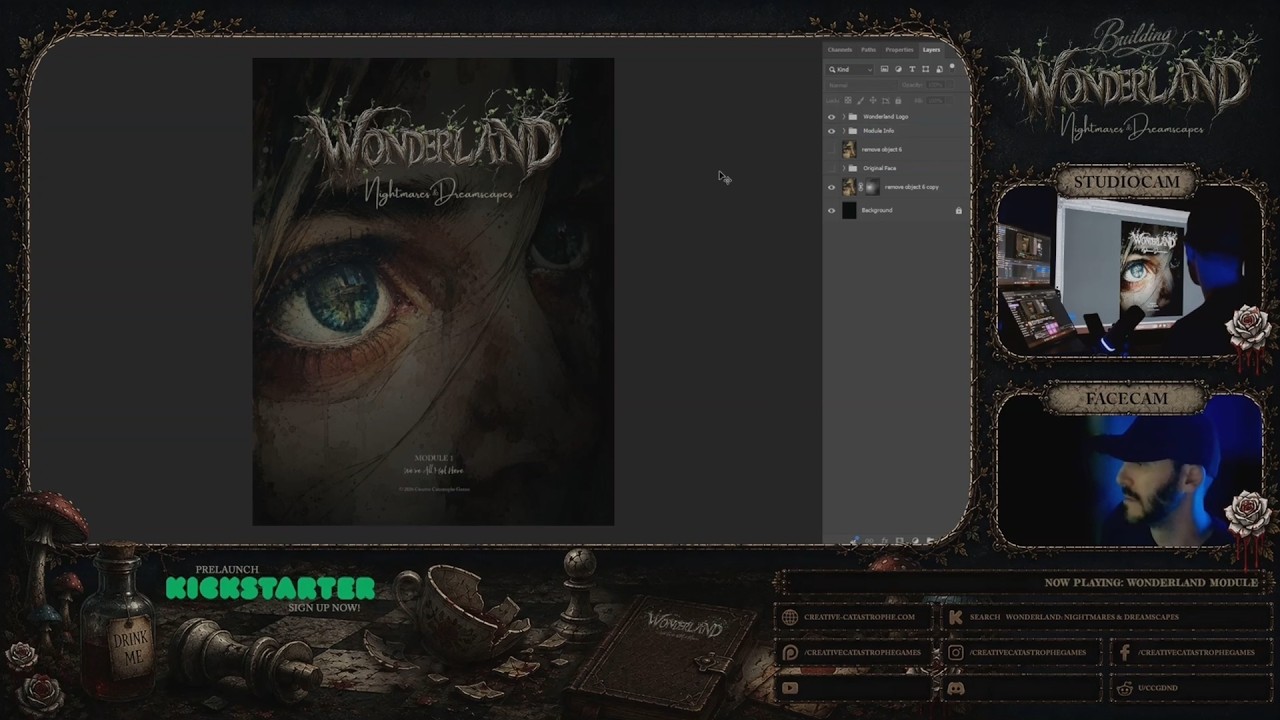1280x720 pixels.
Task: Click Module Info group folder icon
Action: pyautogui.click(x=853, y=131)
